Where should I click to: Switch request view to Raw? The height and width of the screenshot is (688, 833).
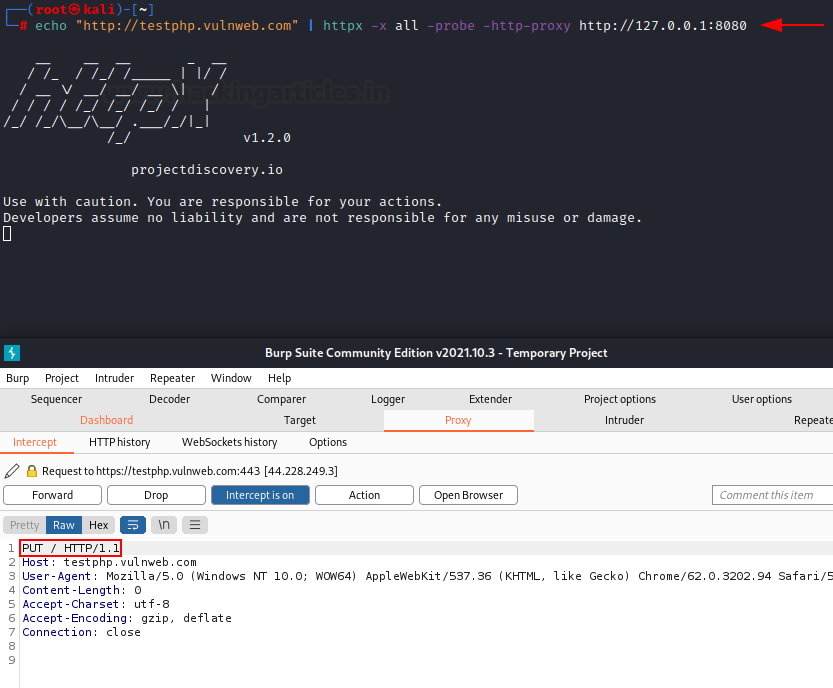coord(64,525)
